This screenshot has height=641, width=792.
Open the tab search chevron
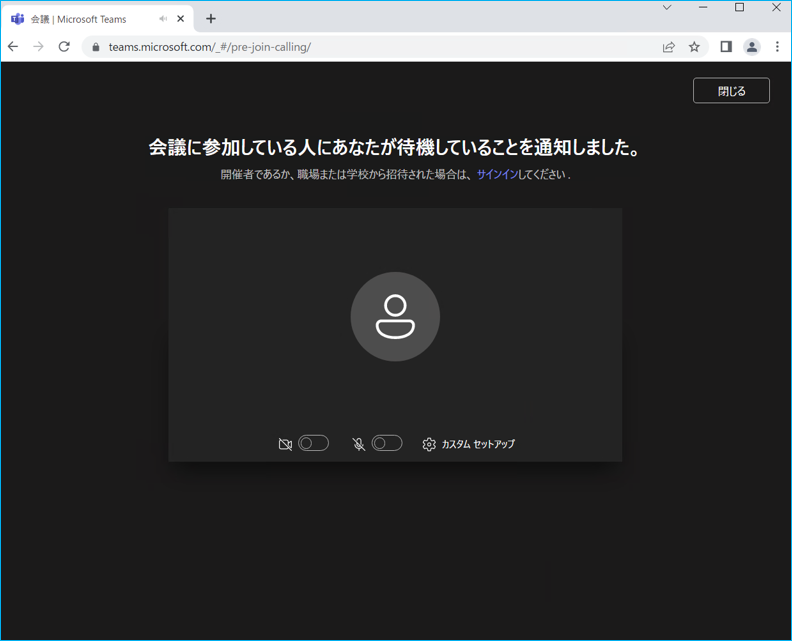pyautogui.click(x=667, y=7)
